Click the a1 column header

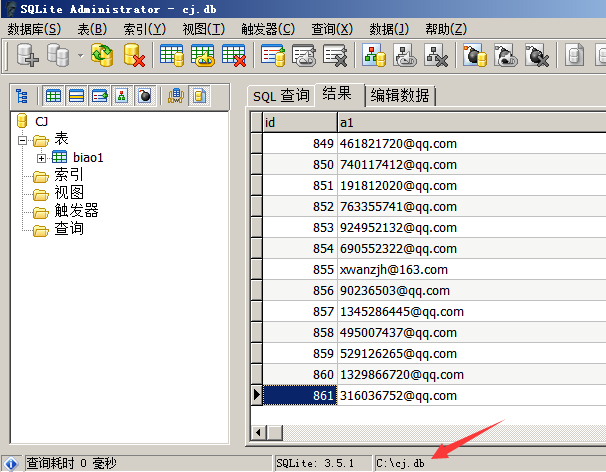pos(470,121)
